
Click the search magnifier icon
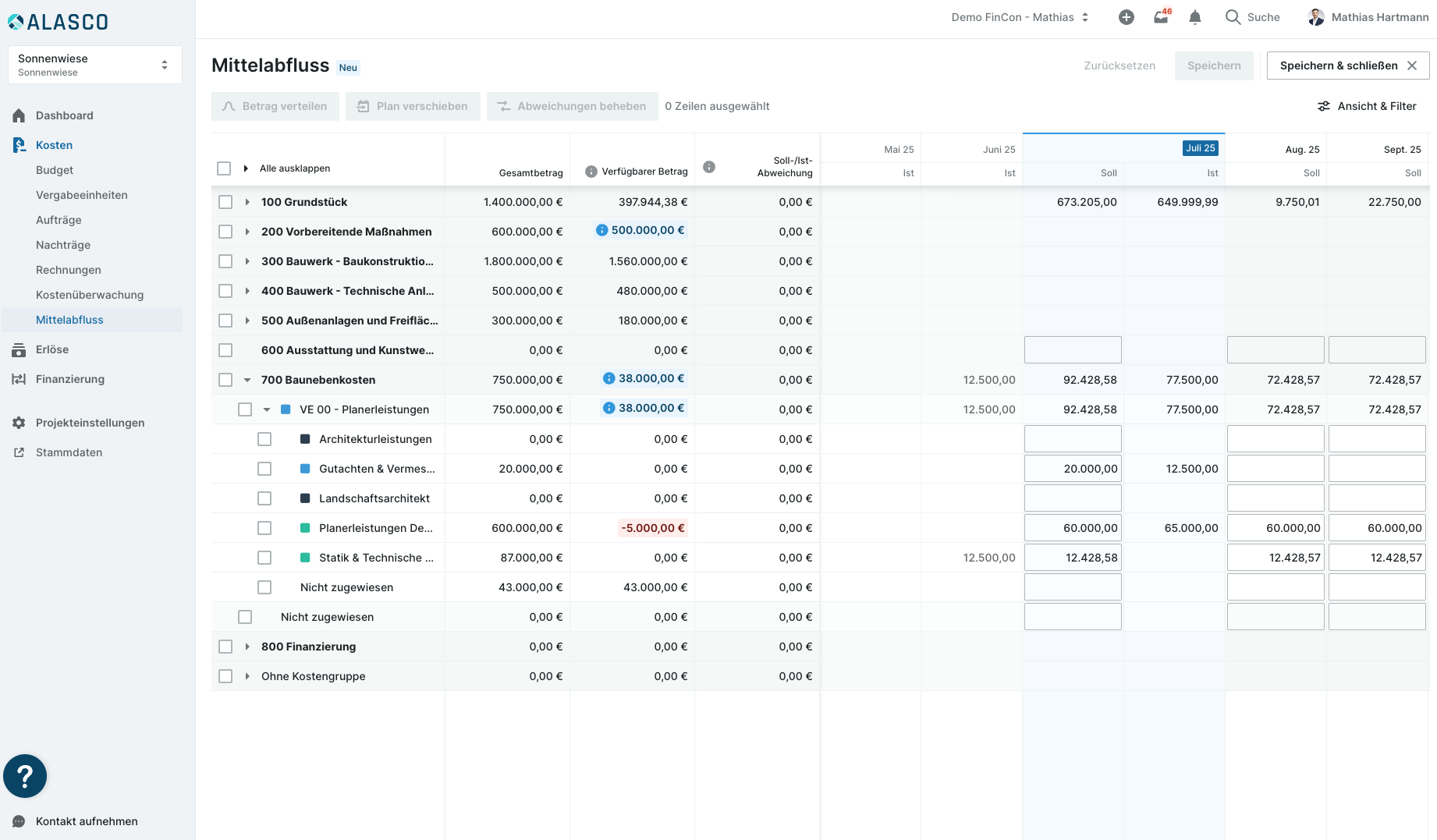coord(1233,17)
